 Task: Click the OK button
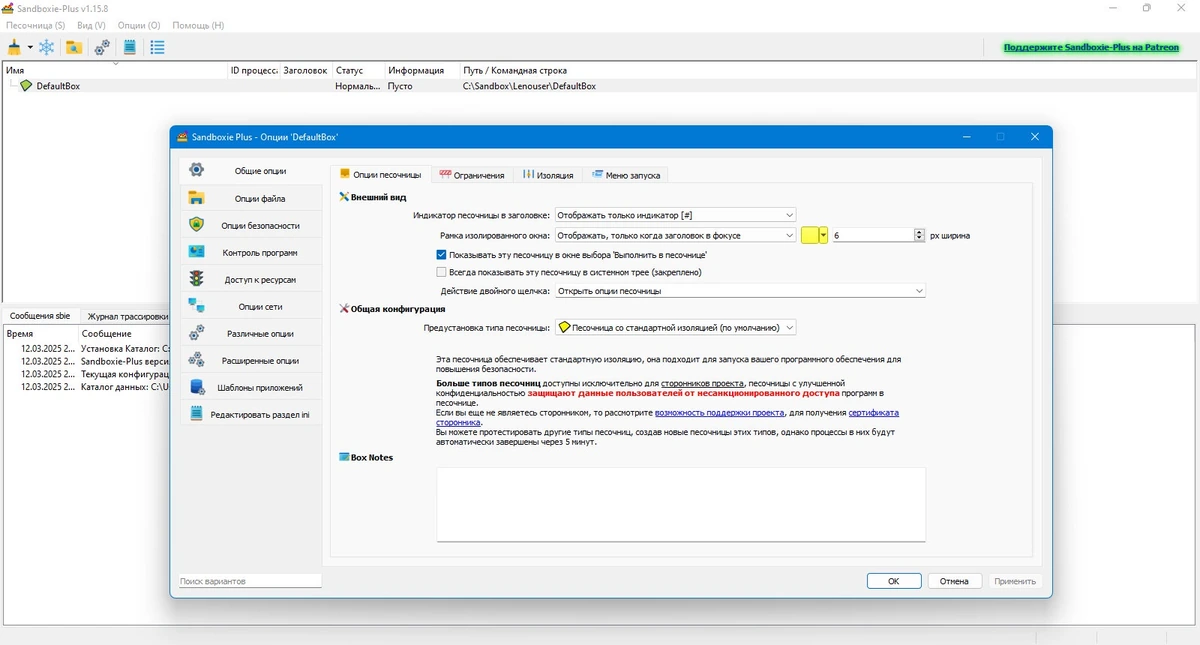click(894, 581)
